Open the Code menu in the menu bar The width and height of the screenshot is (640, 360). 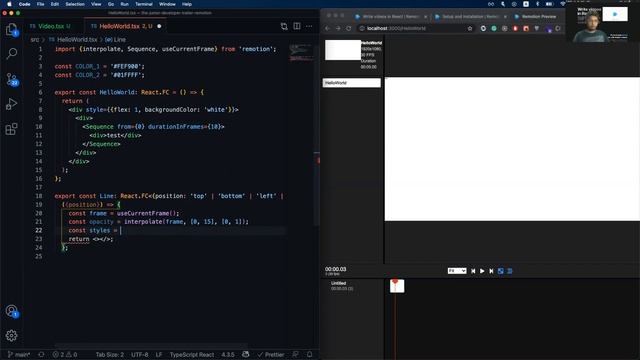24,4
